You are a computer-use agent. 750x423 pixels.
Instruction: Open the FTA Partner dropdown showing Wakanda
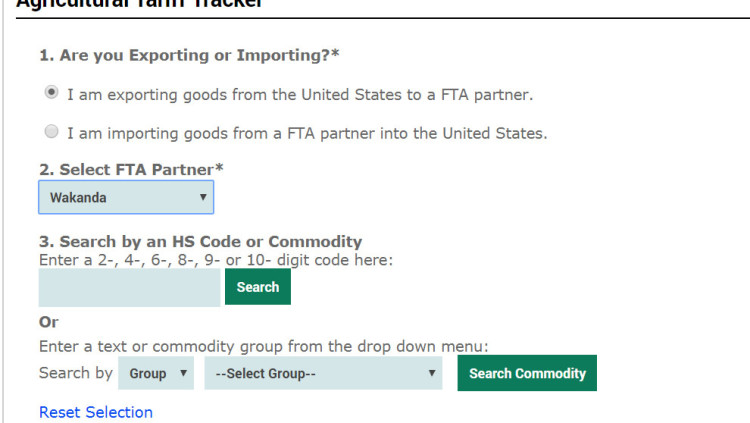(x=125, y=197)
